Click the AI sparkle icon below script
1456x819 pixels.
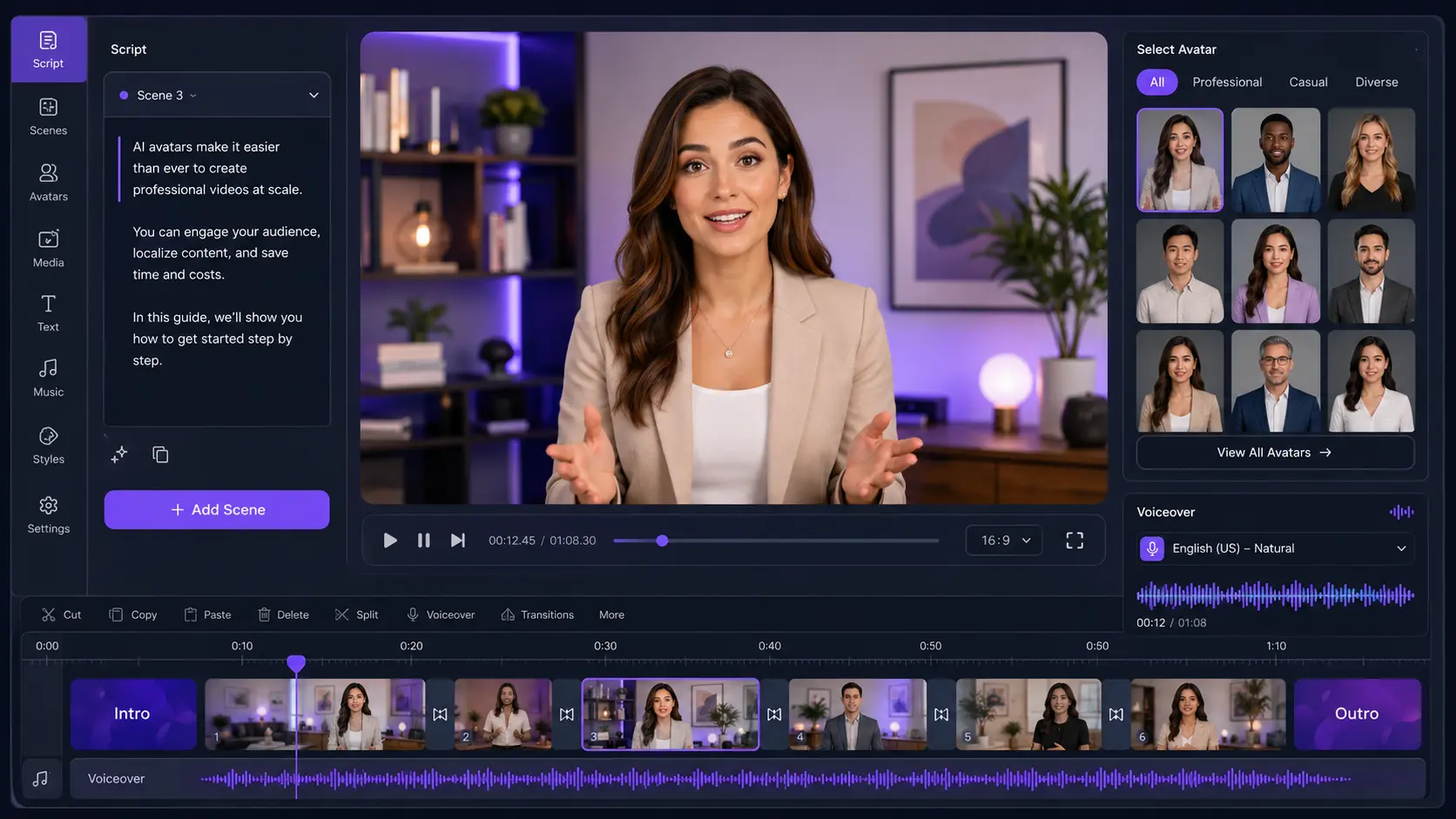pyautogui.click(x=119, y=454)
